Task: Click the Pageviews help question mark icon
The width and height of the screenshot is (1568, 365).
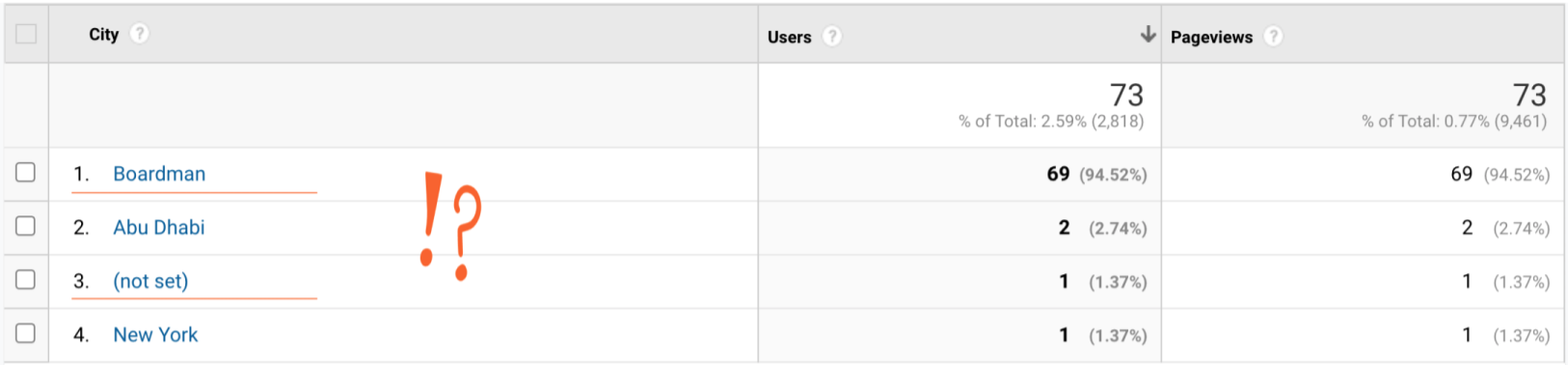Action: (1274, 37)
